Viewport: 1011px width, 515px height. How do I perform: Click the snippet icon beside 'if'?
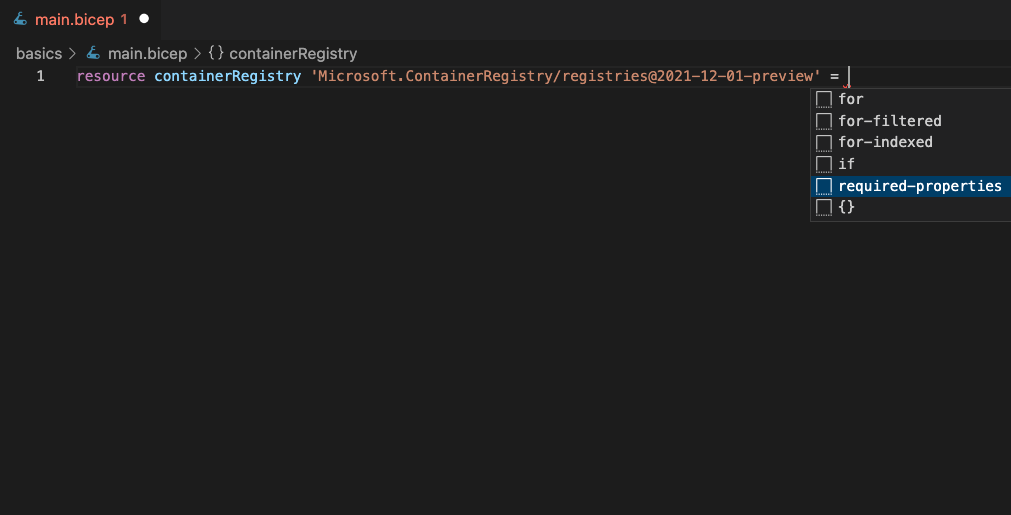[823, 164]
